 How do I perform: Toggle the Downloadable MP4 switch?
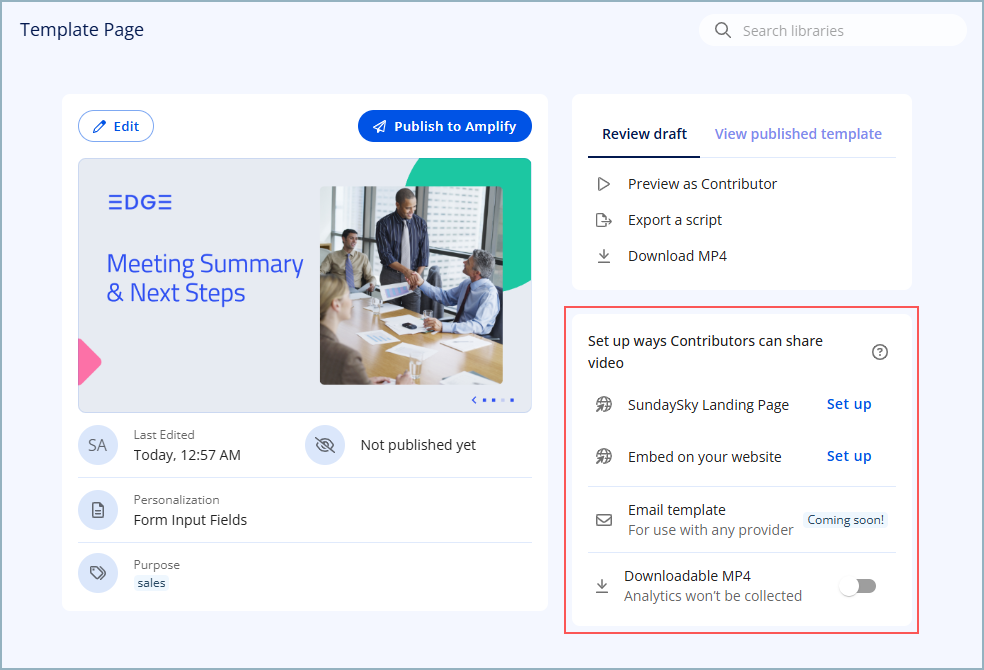(859, 586)
